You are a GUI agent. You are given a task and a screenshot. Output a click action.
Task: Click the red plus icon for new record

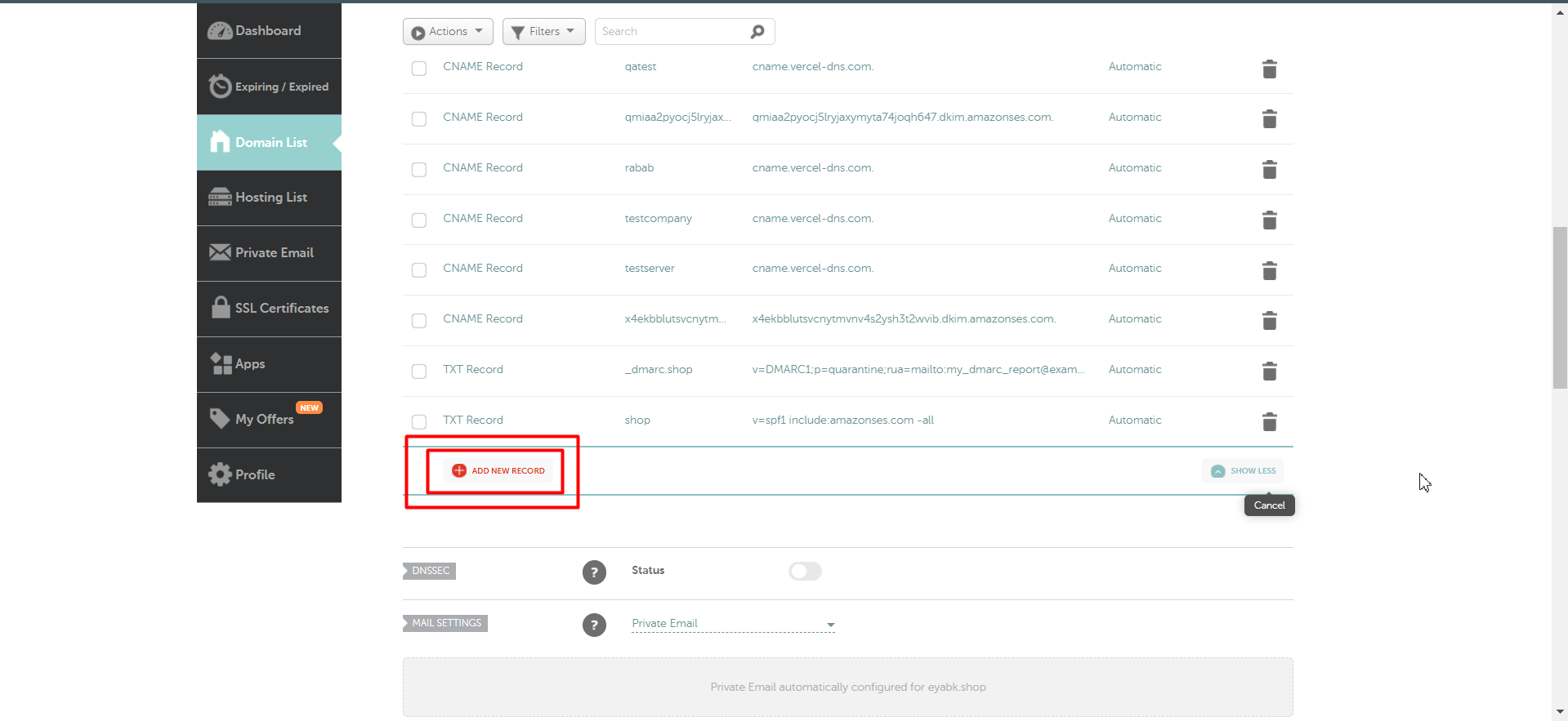click(459, 470)
